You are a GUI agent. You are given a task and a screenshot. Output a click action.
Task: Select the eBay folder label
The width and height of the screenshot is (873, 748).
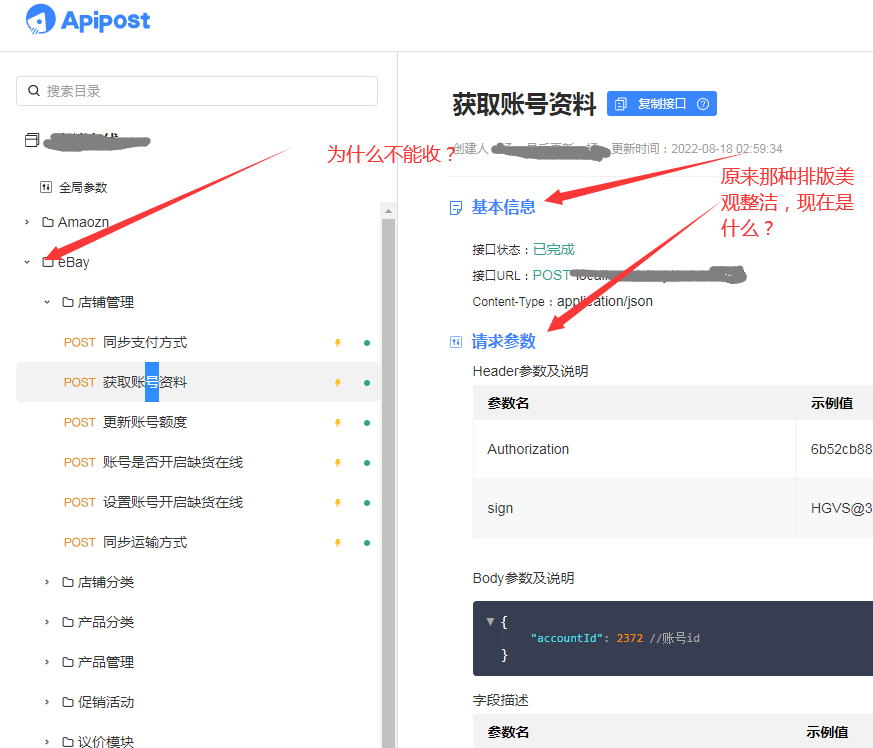tap(73, 262)
